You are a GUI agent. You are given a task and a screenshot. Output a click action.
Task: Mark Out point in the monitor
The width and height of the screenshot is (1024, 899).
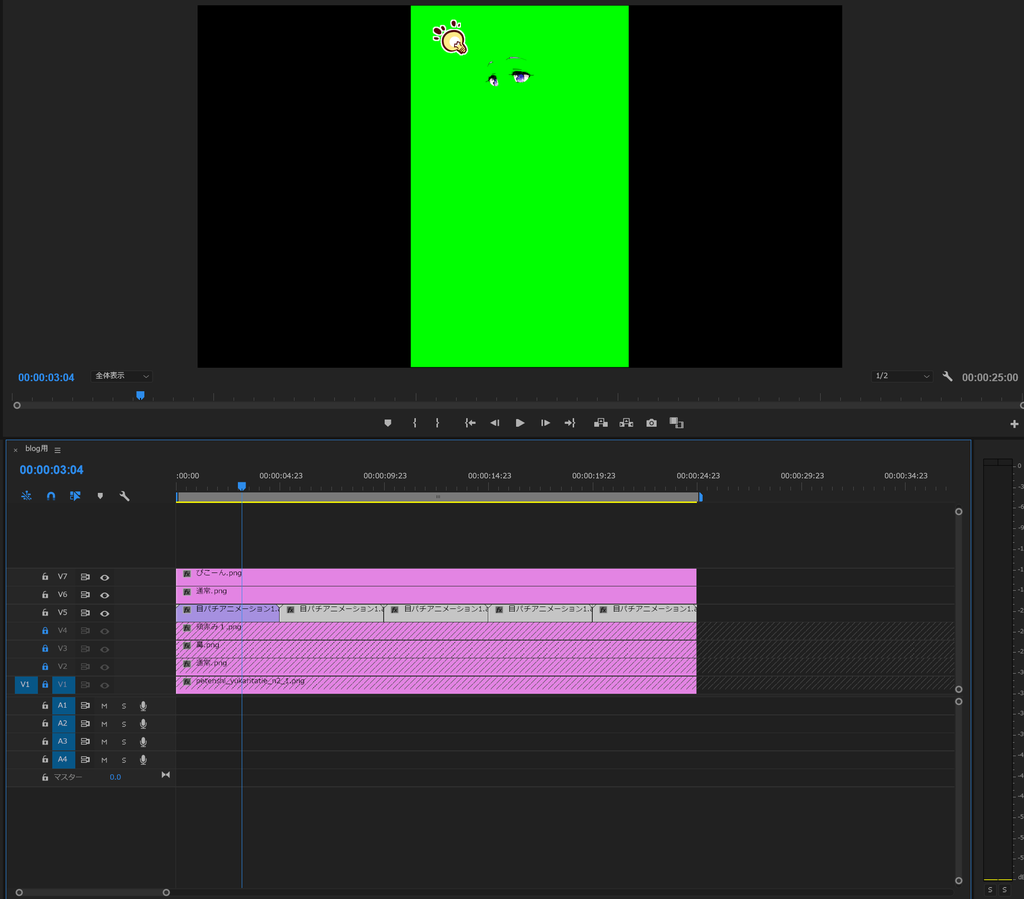(x=438, y=423)
